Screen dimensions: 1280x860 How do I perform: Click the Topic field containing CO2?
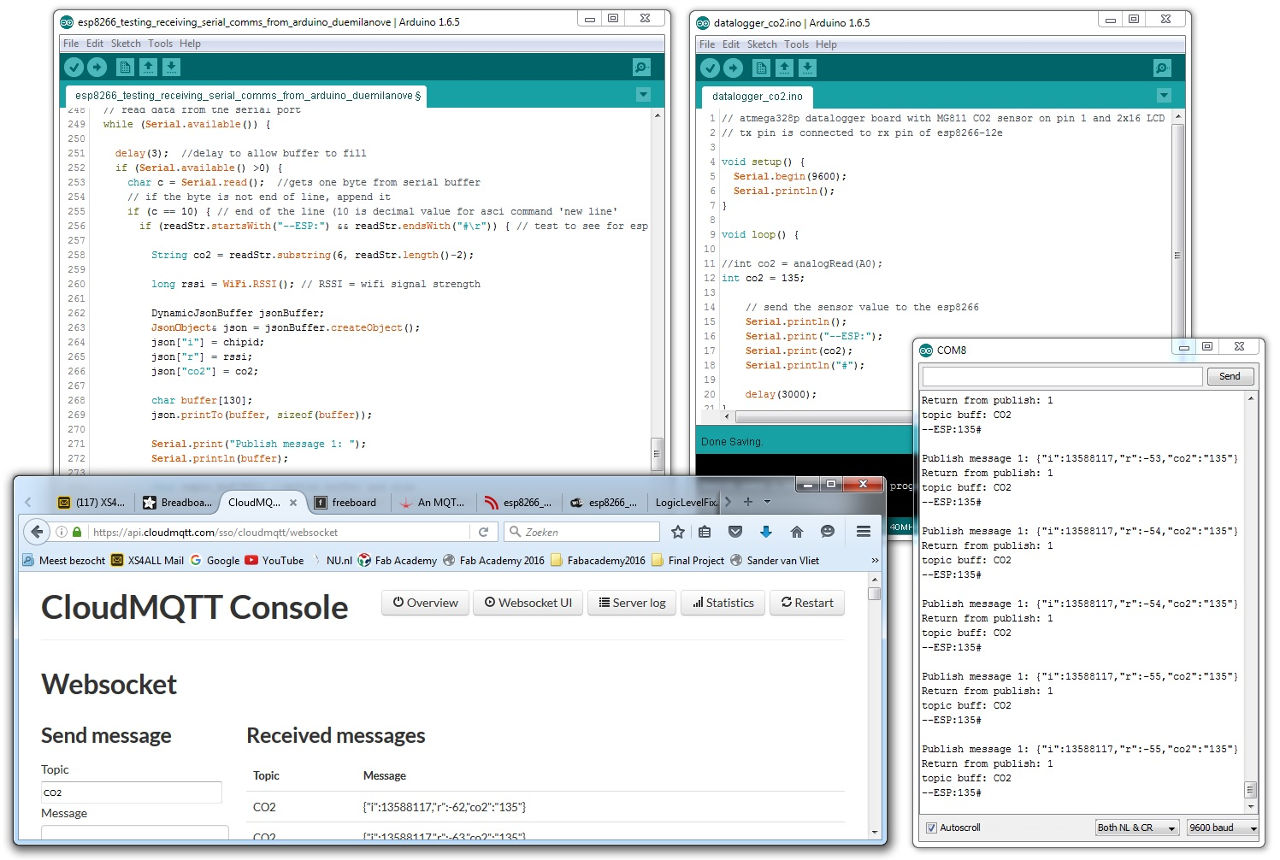point(131,792)
